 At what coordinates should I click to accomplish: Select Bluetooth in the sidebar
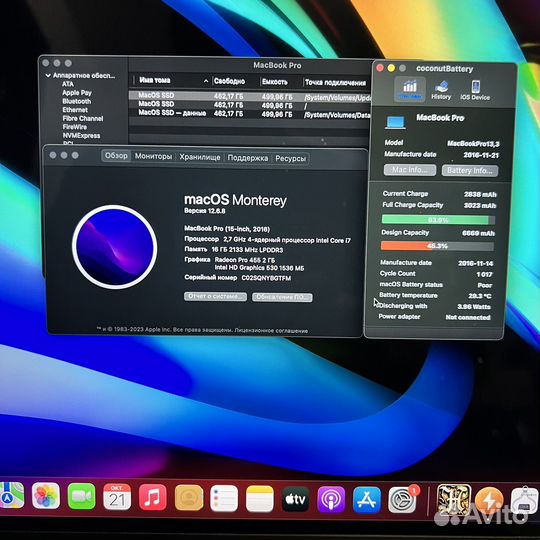click(77, 101)
